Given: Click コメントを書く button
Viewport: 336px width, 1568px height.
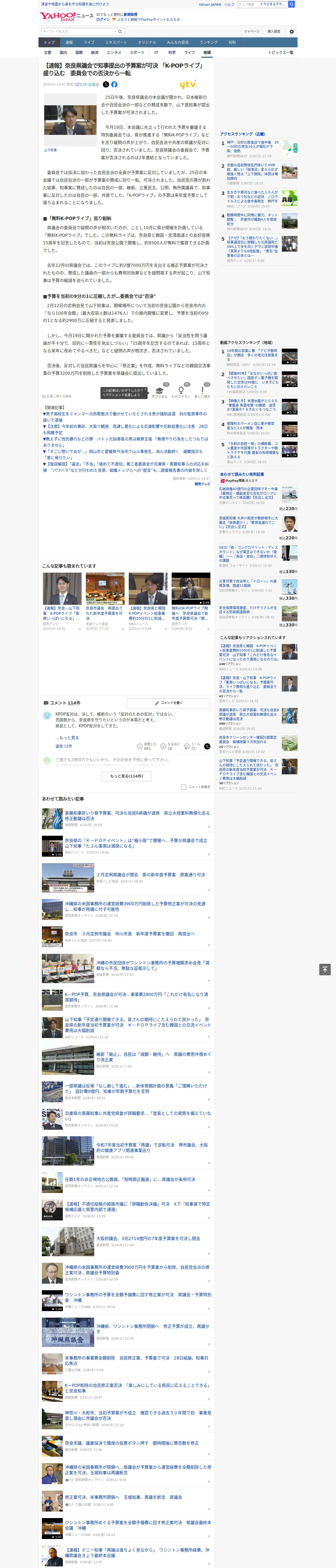Looking at the screenshot, I should (x=169, y=702).
